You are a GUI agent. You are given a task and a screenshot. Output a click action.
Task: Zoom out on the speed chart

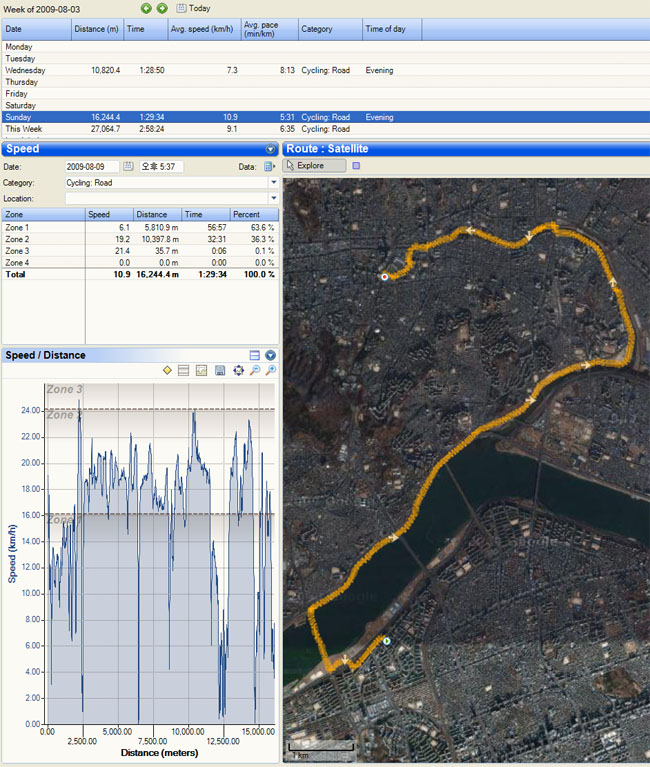[255, 371]
